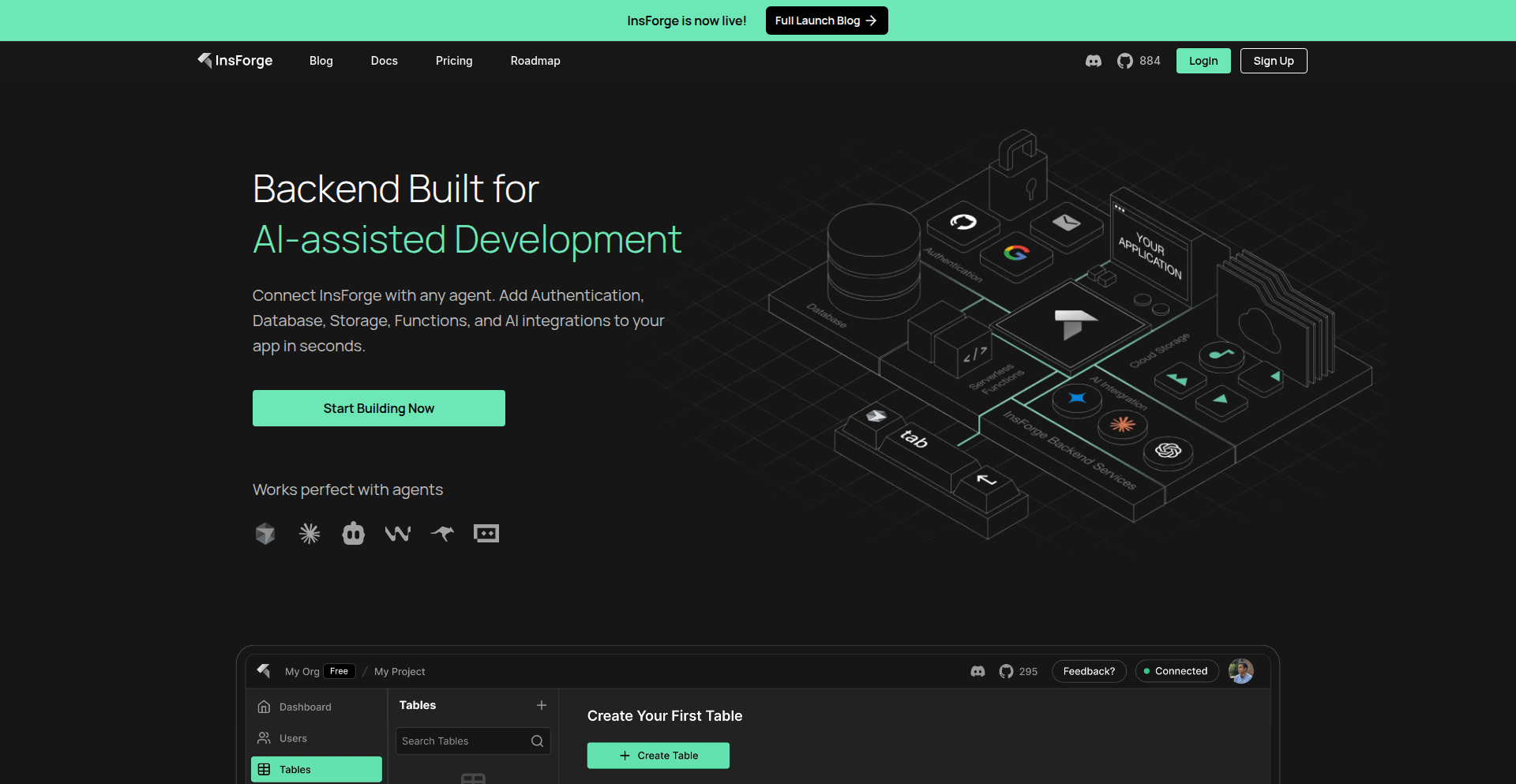1516x784 pixels.
Task: Choose the Cline robot-head agent icon
Action: click(354, 534)
